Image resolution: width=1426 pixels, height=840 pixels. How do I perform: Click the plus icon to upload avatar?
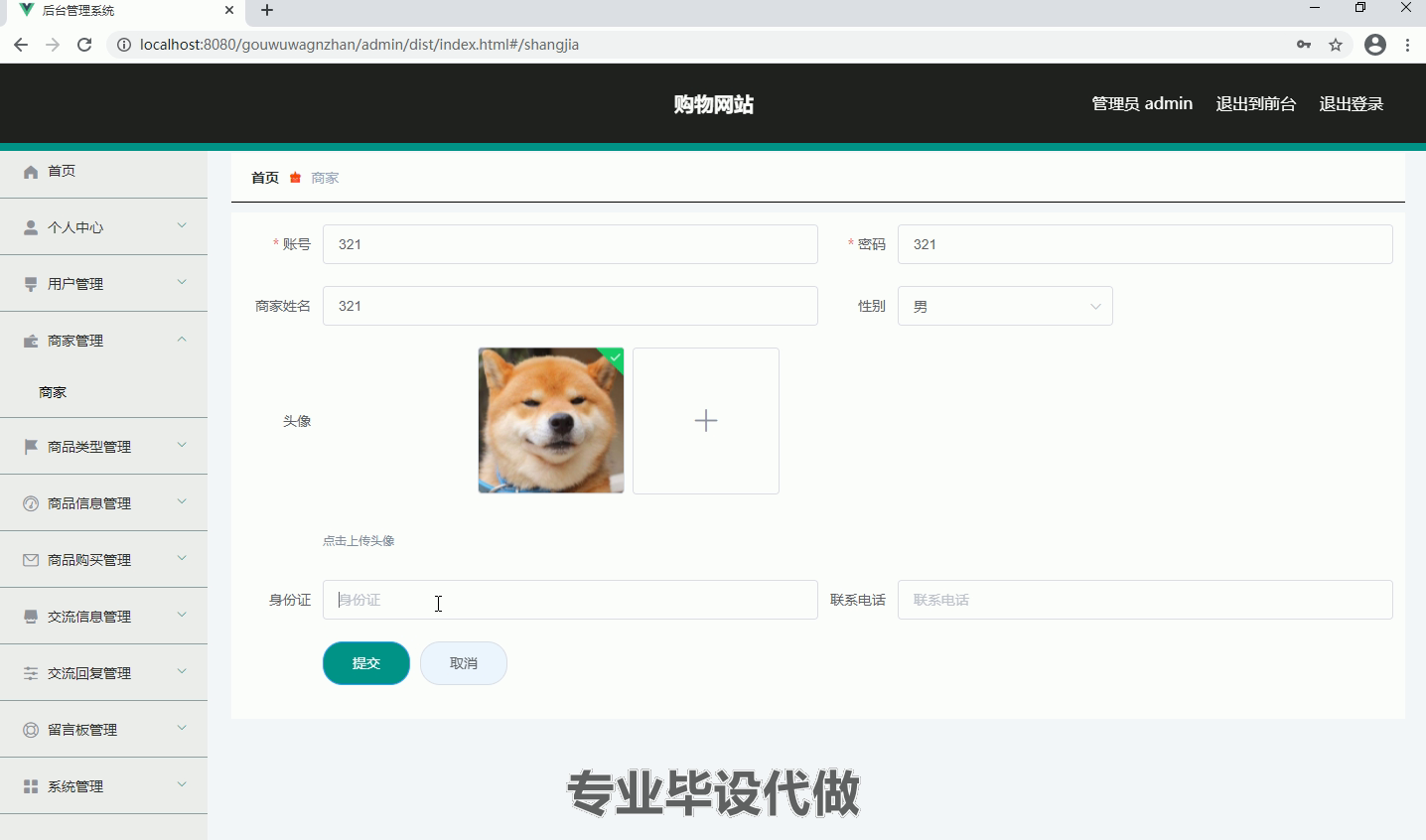point(706,421)
